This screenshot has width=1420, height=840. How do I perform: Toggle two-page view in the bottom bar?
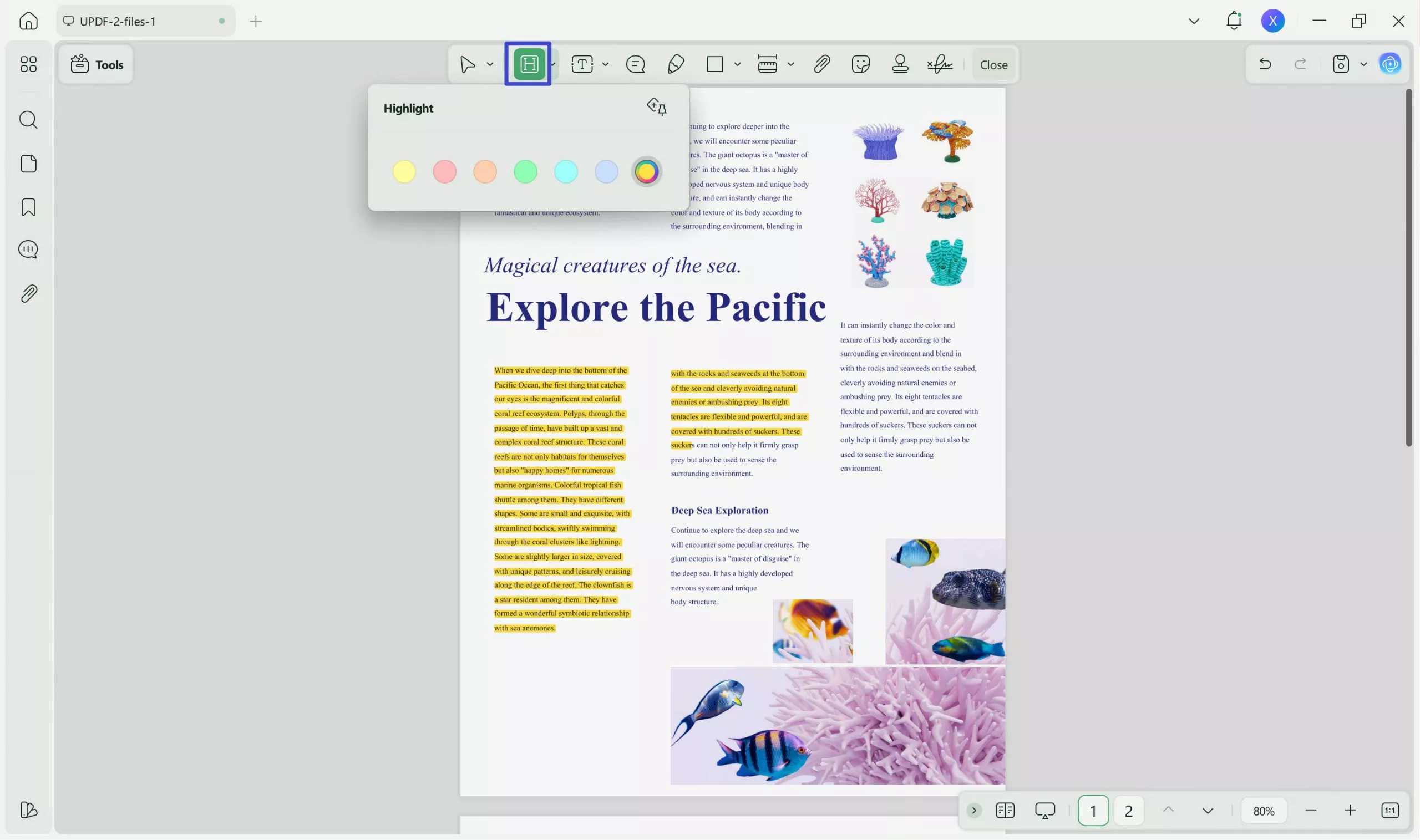pos(1005,810)
